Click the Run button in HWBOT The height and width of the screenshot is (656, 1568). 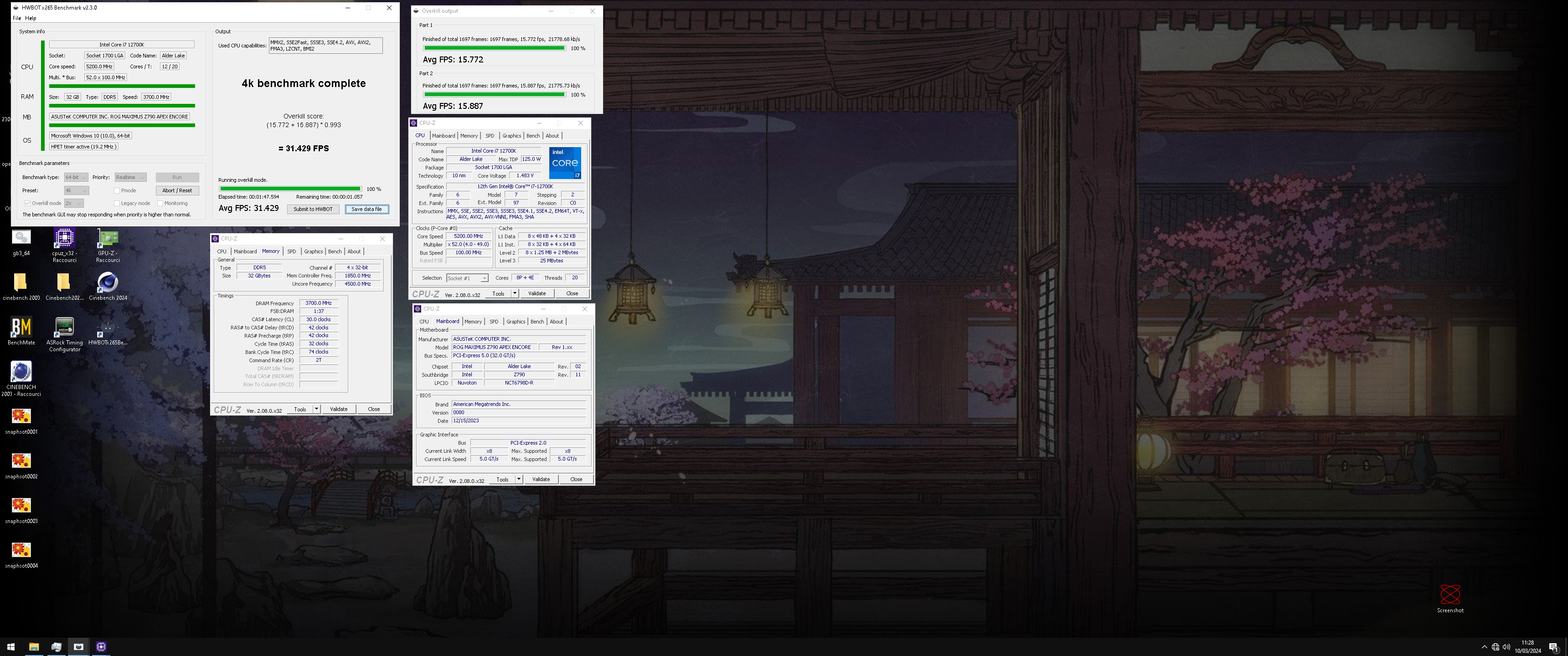point(177,177)
